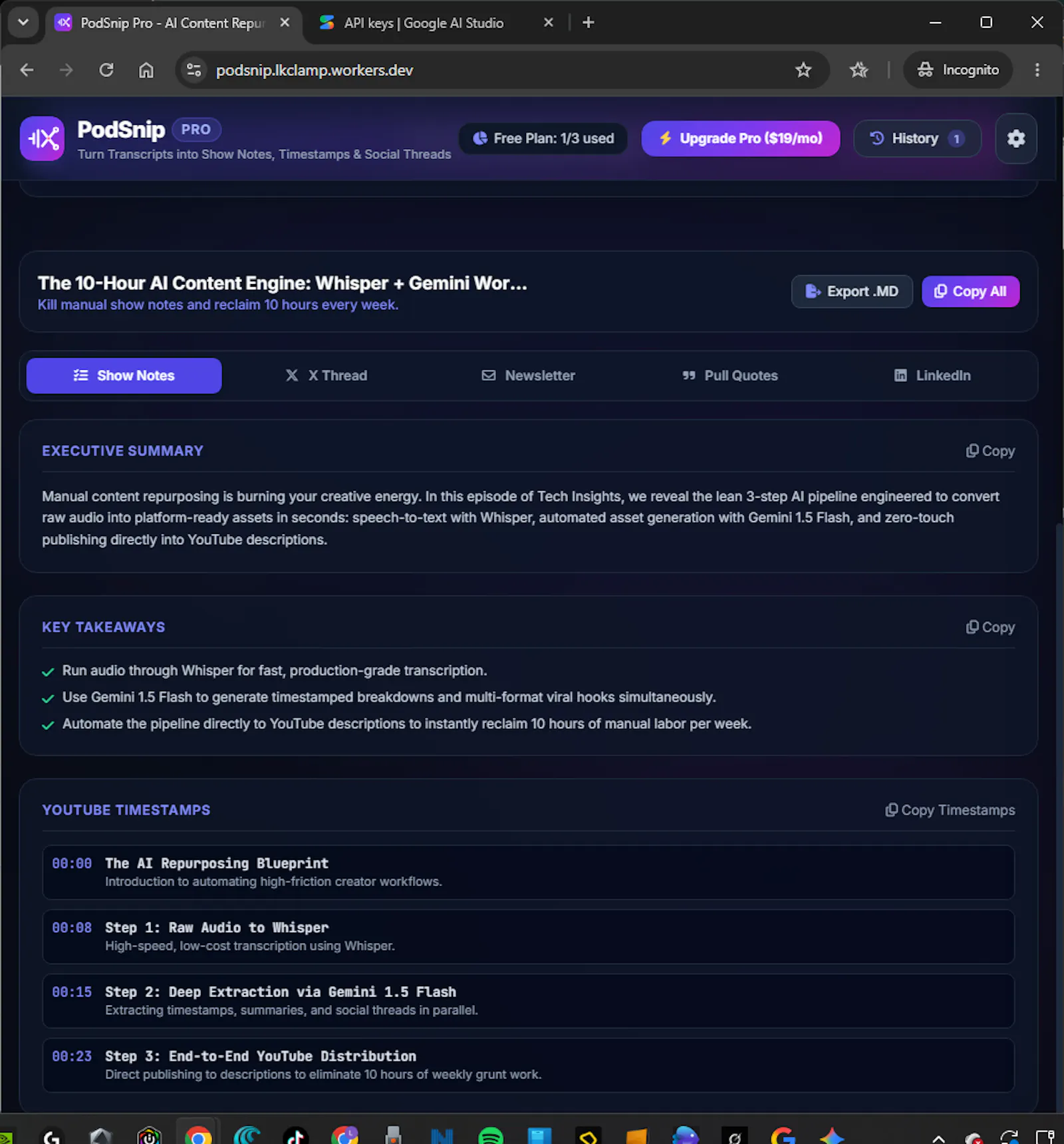This screenshot has height=1144, width=1064.
Task: Copy the Executive Summary section
Action: pos(990,451)
